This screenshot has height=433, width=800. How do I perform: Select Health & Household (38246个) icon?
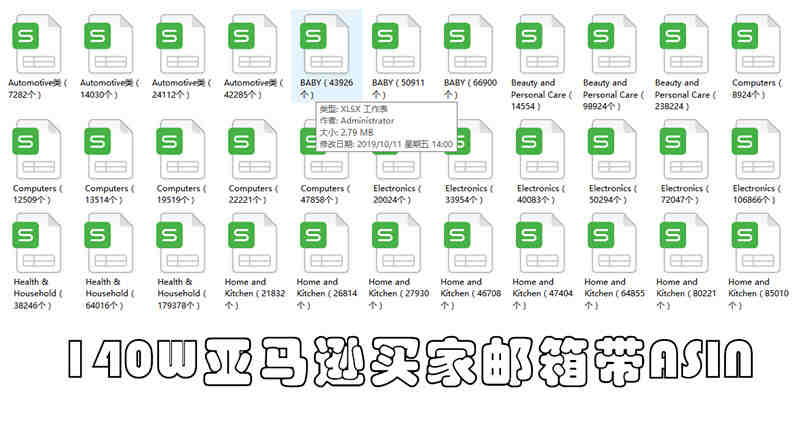(x=37, y=243)
